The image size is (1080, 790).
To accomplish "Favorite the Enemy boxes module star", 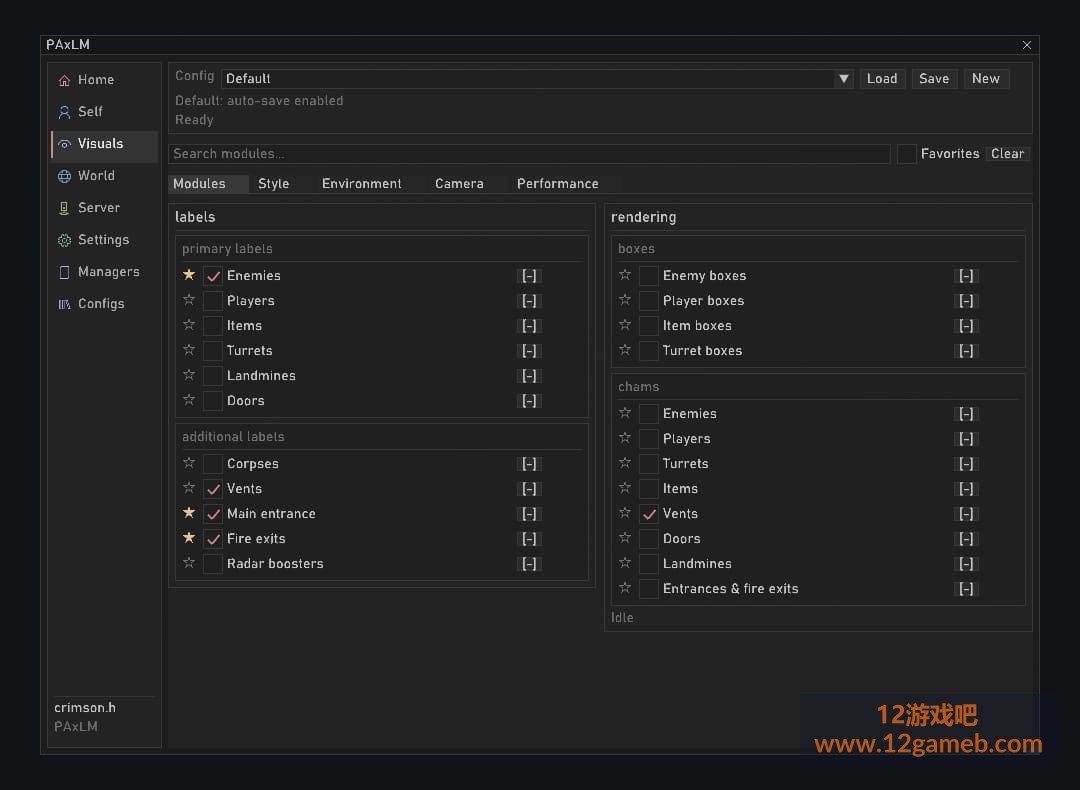I will pyautogui.click(x=625, y=275).
